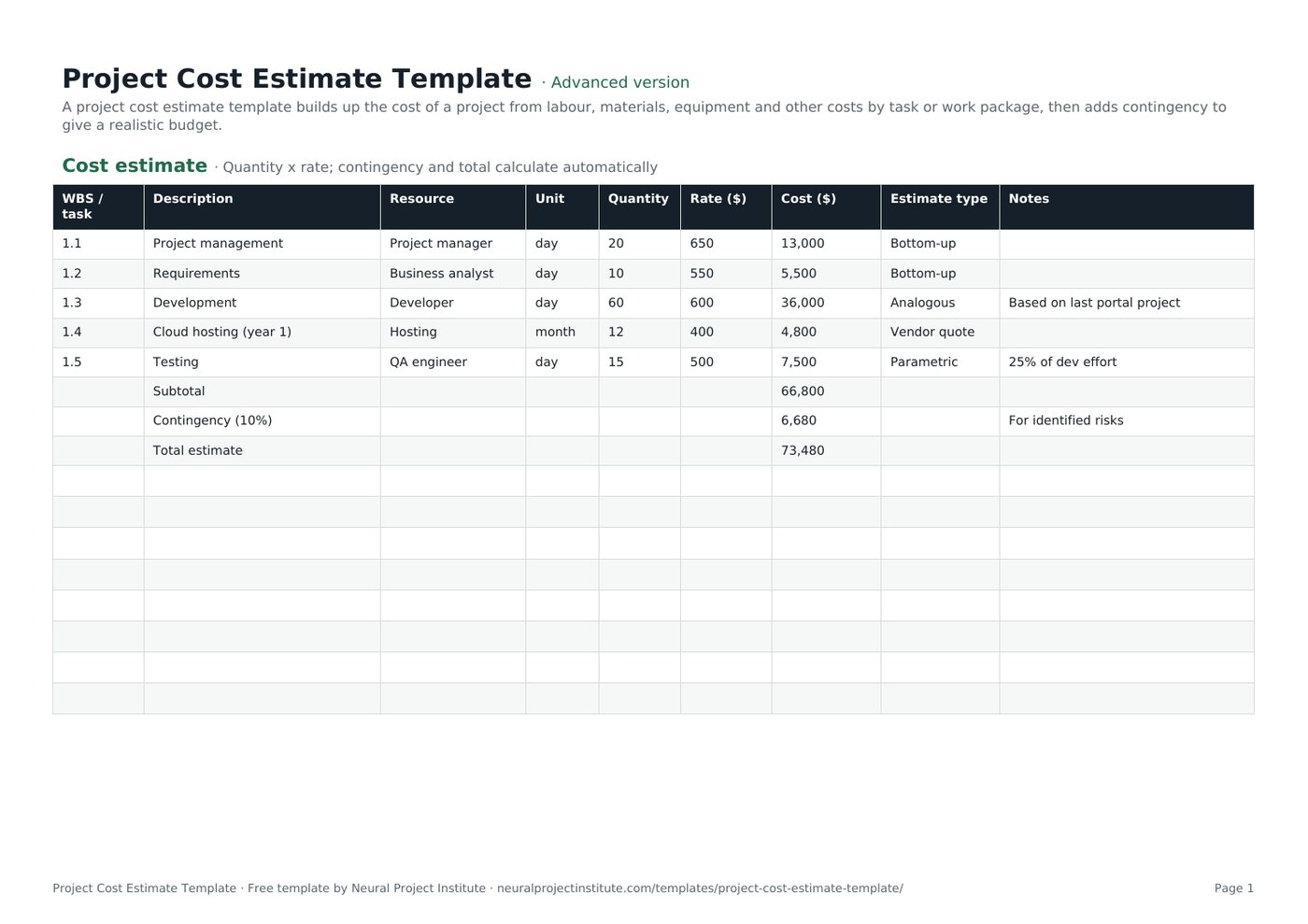
Task: Select the 'Notes' column header
Action: pos(1127,206)
